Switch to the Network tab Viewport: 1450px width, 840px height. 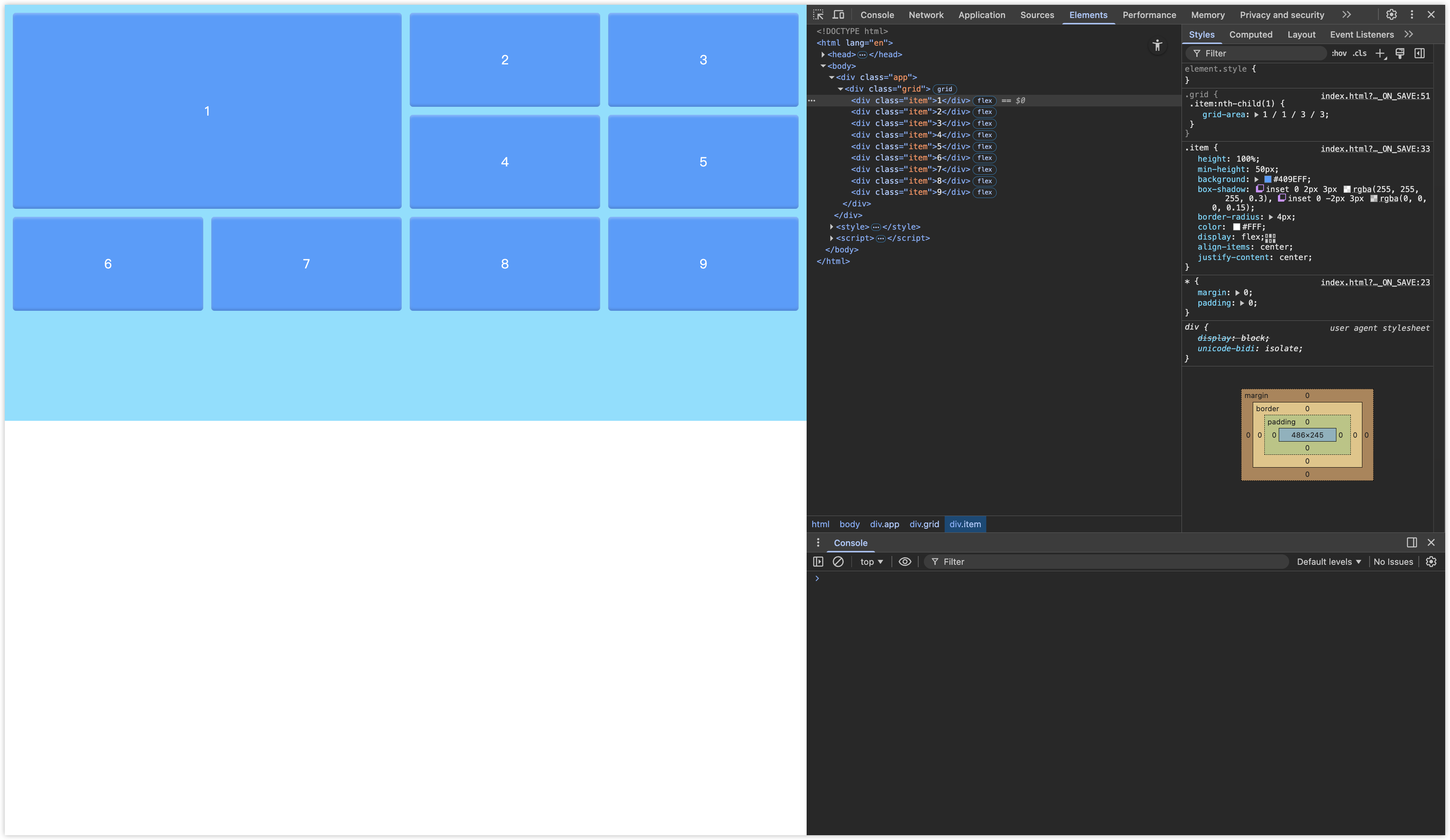click(x=926, y=15)
